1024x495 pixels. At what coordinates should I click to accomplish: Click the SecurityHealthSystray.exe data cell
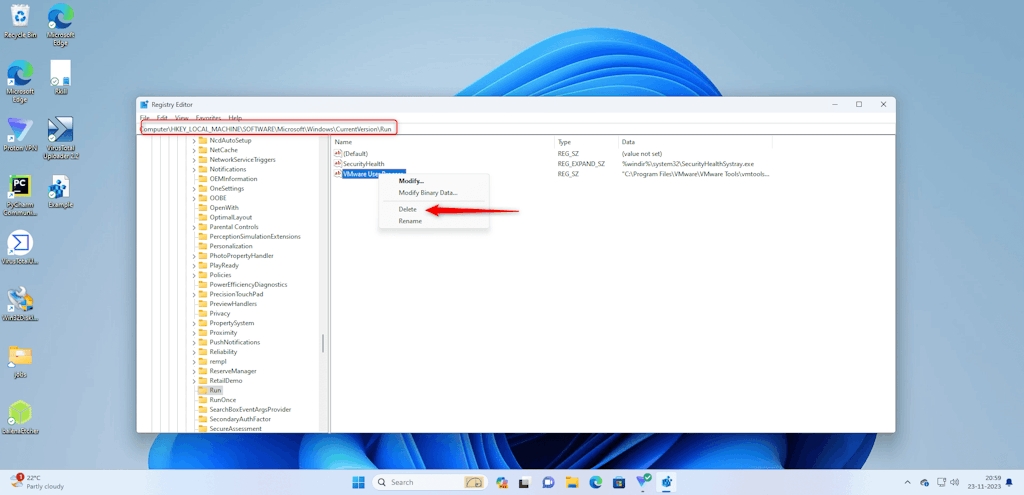click(688, 164)
